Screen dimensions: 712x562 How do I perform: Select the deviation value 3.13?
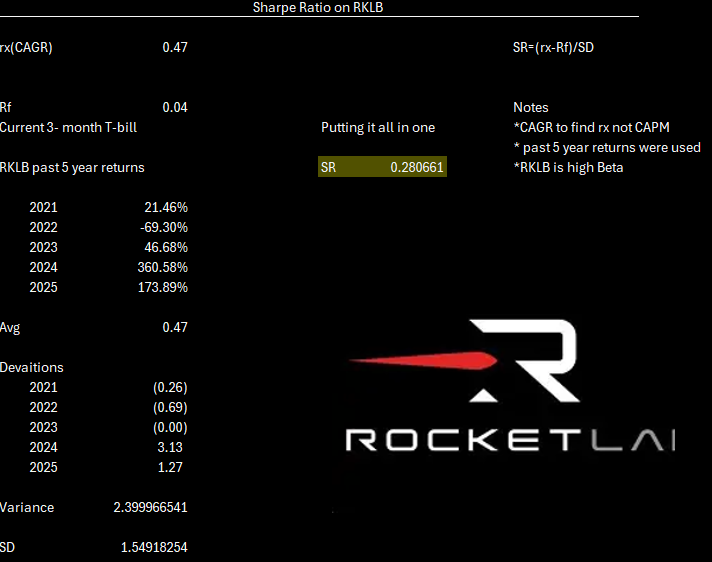(x=170, y=447)
